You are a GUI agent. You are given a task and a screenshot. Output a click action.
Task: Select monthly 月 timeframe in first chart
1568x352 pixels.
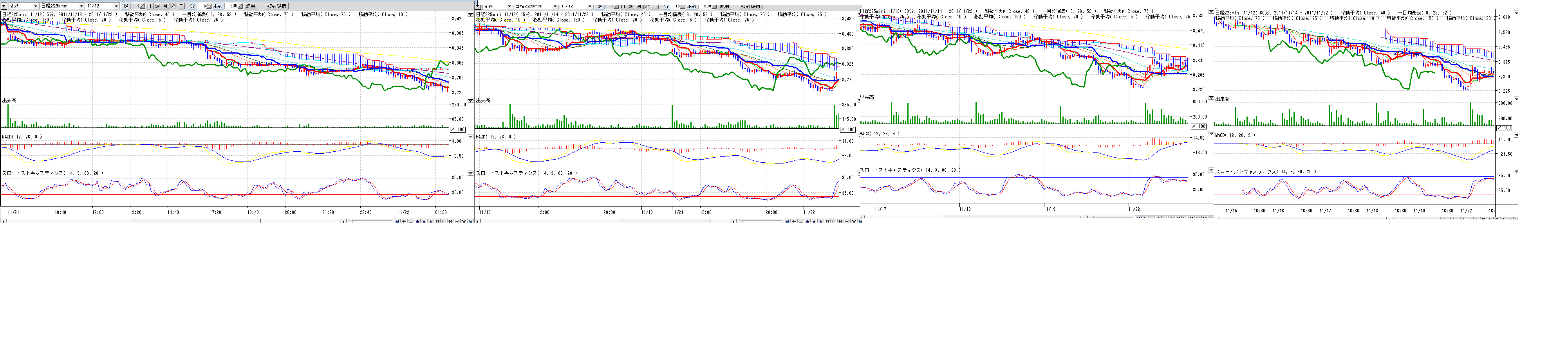pyautogui.click(x=165, y=6)
